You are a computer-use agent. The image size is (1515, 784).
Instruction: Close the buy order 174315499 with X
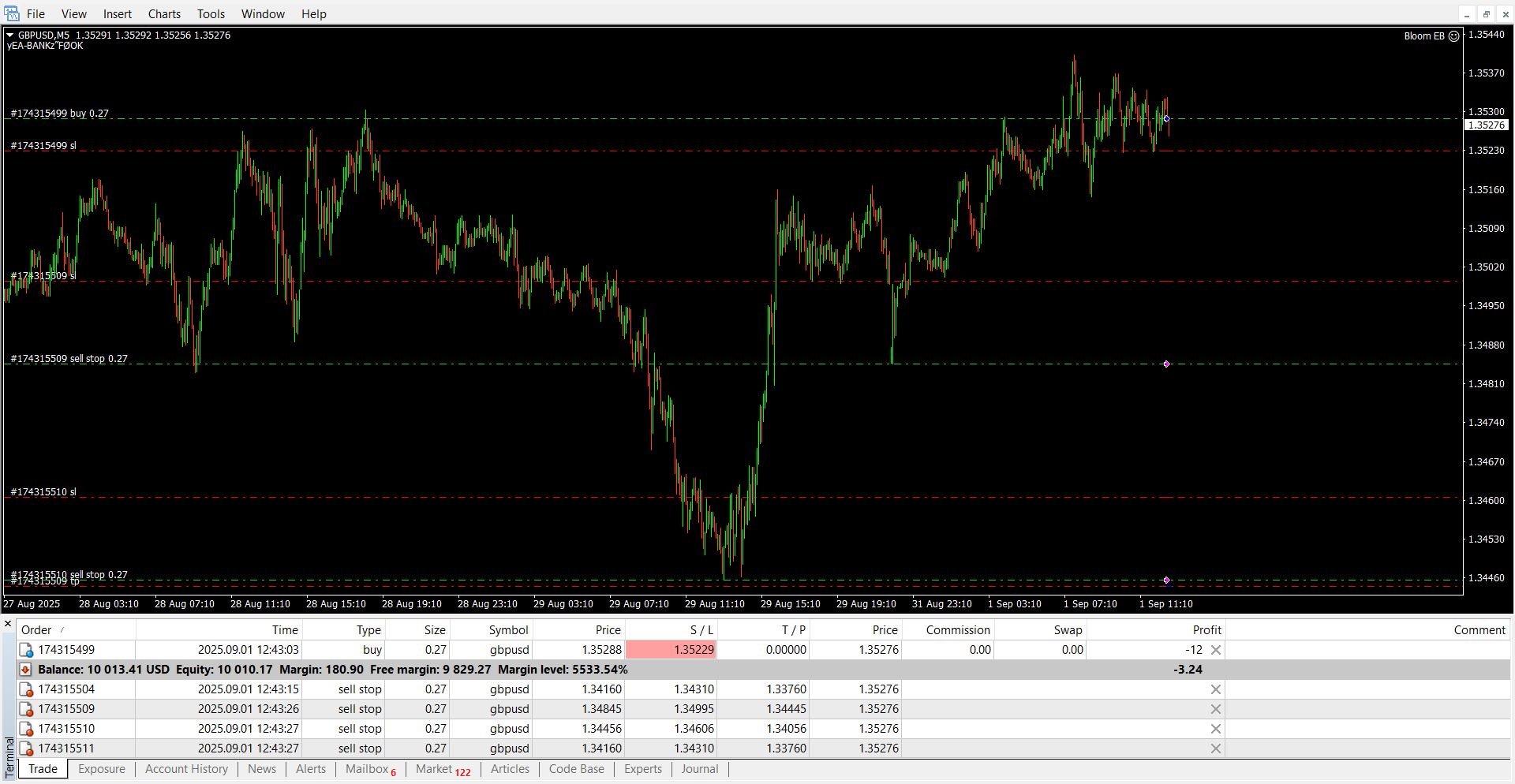1216,650
